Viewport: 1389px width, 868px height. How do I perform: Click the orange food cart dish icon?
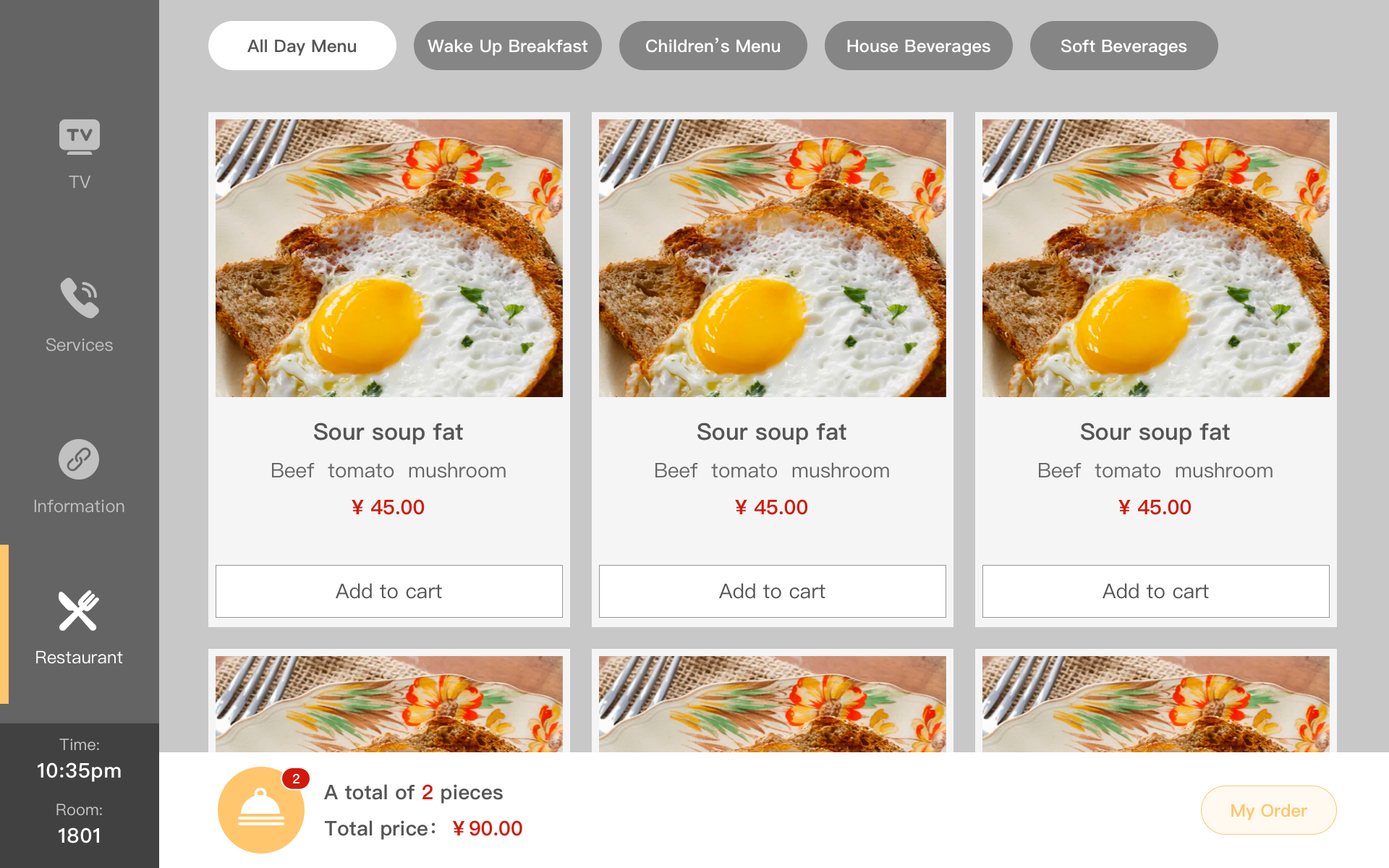click(x=260, y=810)
